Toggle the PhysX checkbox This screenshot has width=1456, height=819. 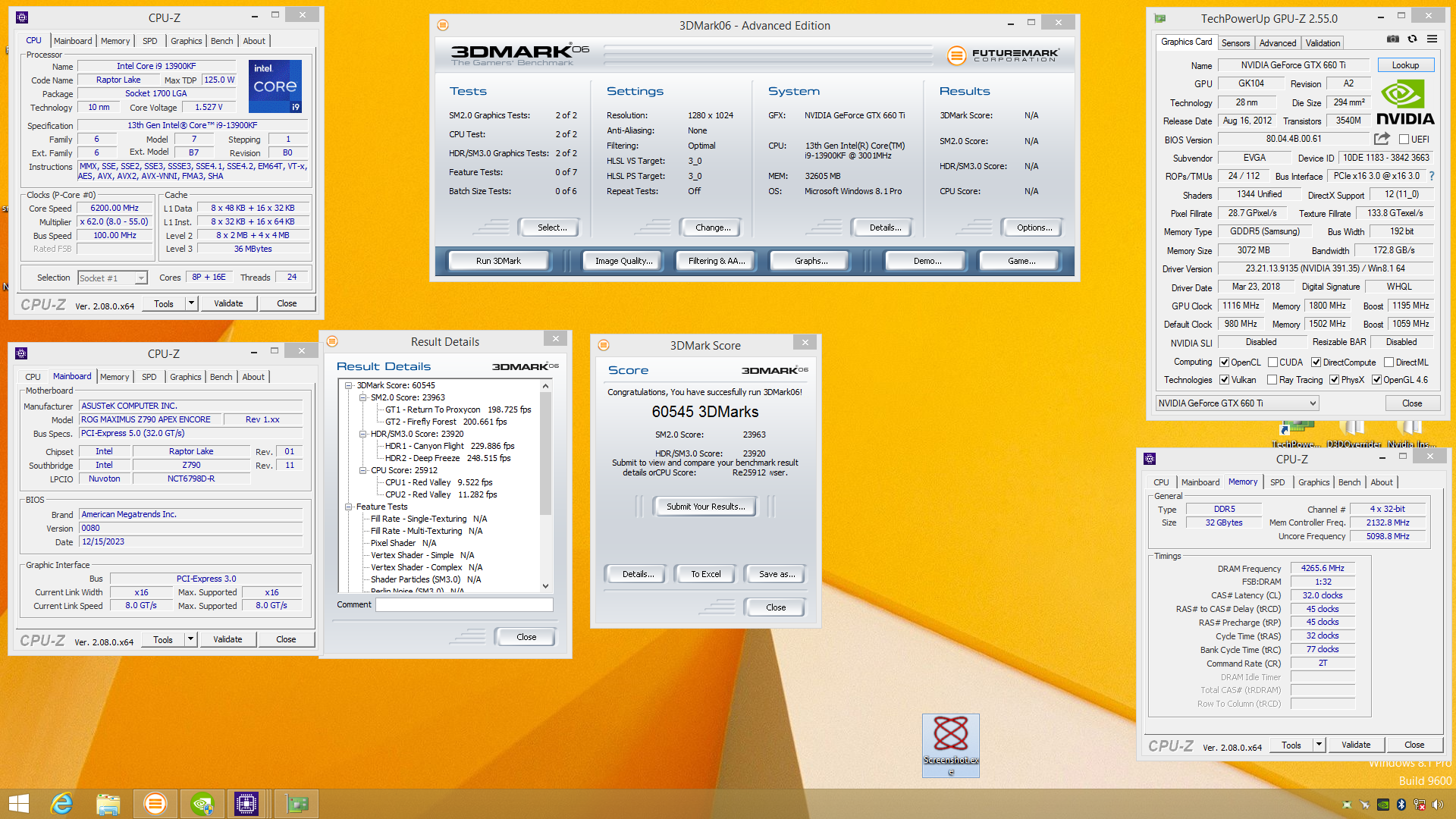click(1334, 380)
